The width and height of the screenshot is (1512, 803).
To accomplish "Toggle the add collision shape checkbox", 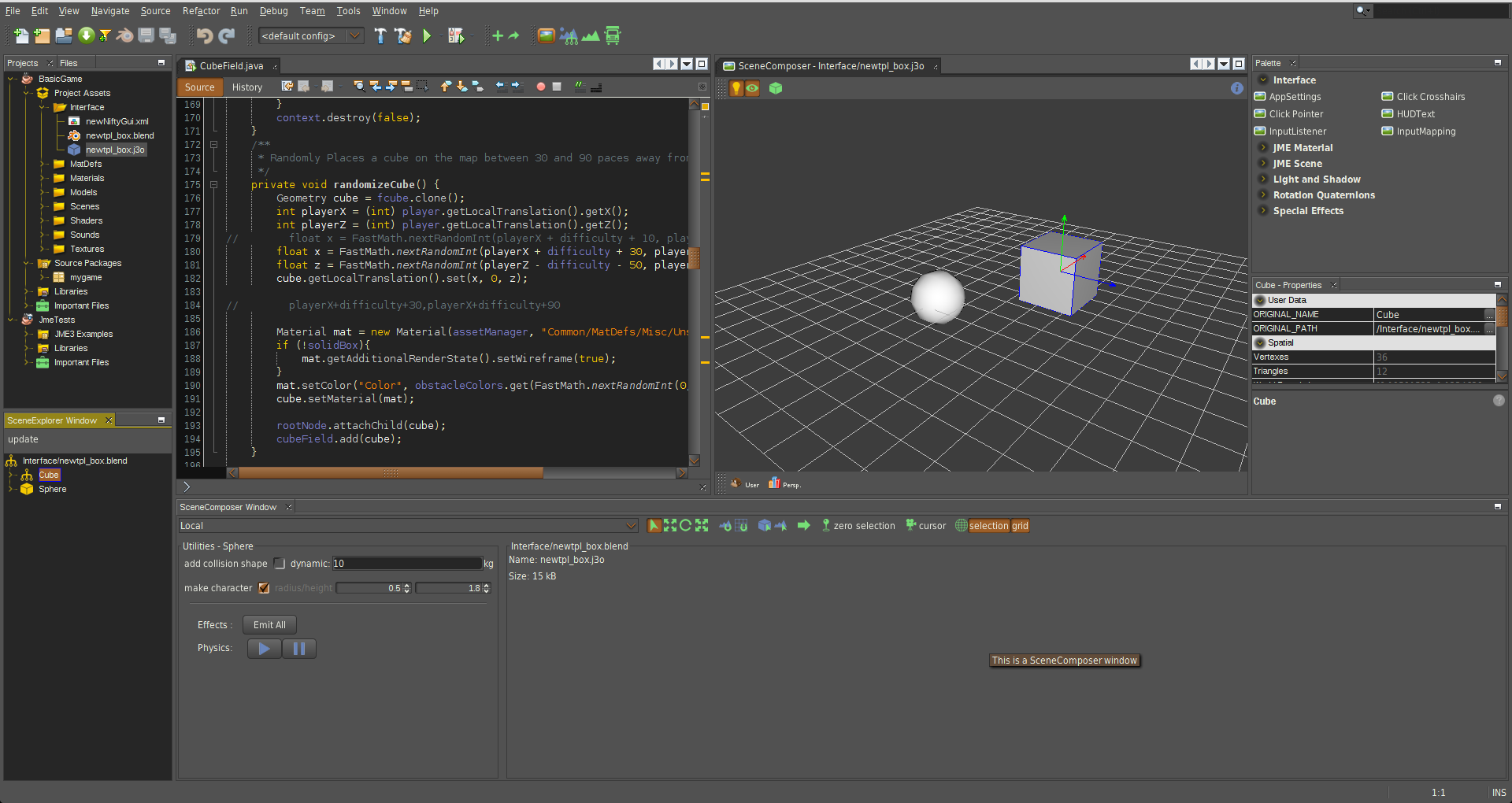I will click(x=280, y=564).
